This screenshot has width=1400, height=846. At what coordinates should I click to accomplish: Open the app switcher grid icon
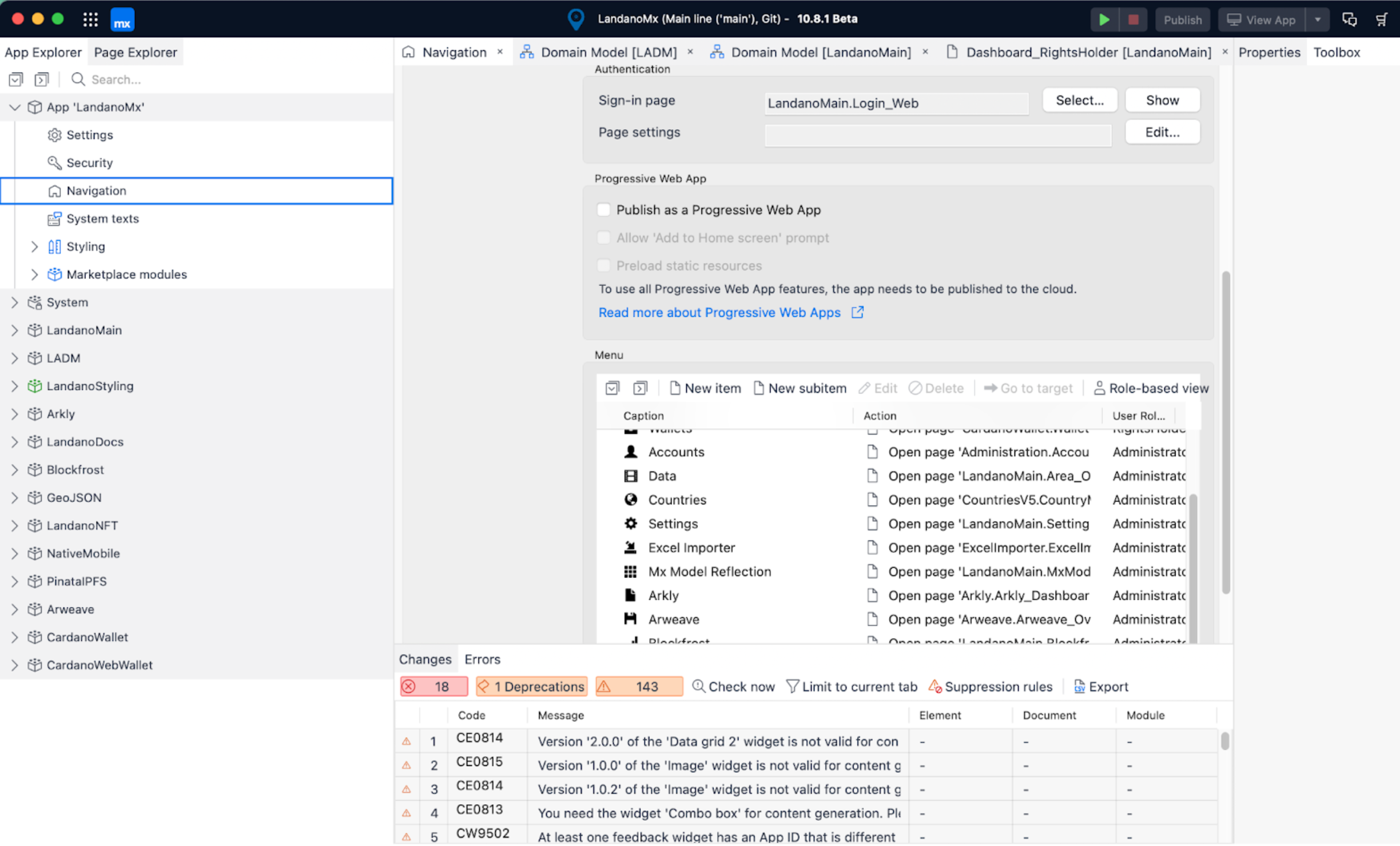[x=90, y=19]
